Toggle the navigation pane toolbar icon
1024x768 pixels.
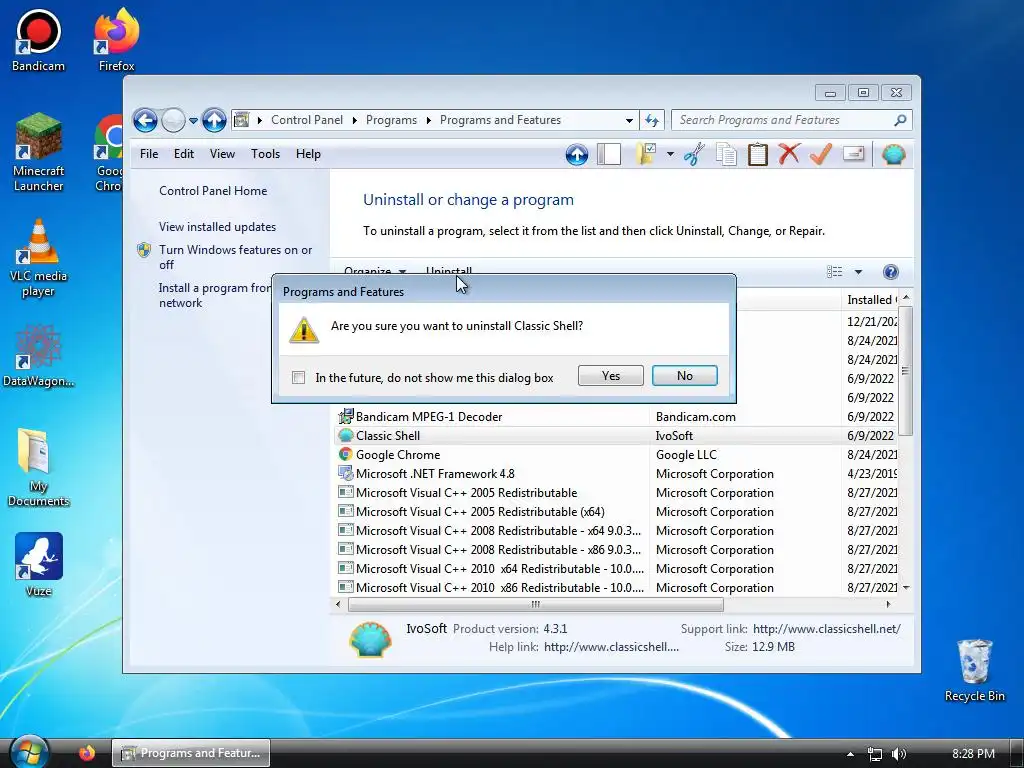tap(609, 155)
